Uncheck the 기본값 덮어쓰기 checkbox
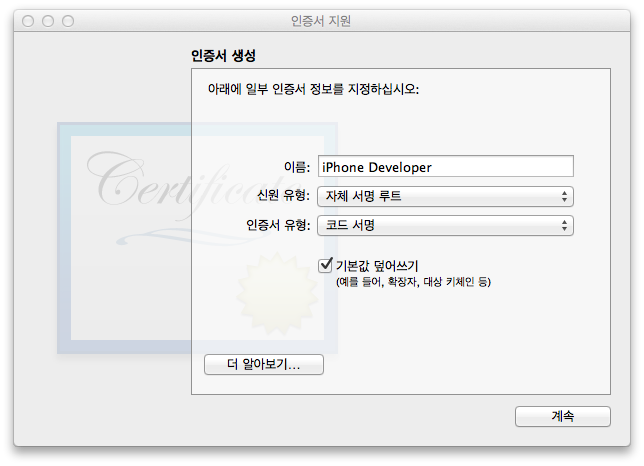 pyautogui.click(x=325, y=265)
